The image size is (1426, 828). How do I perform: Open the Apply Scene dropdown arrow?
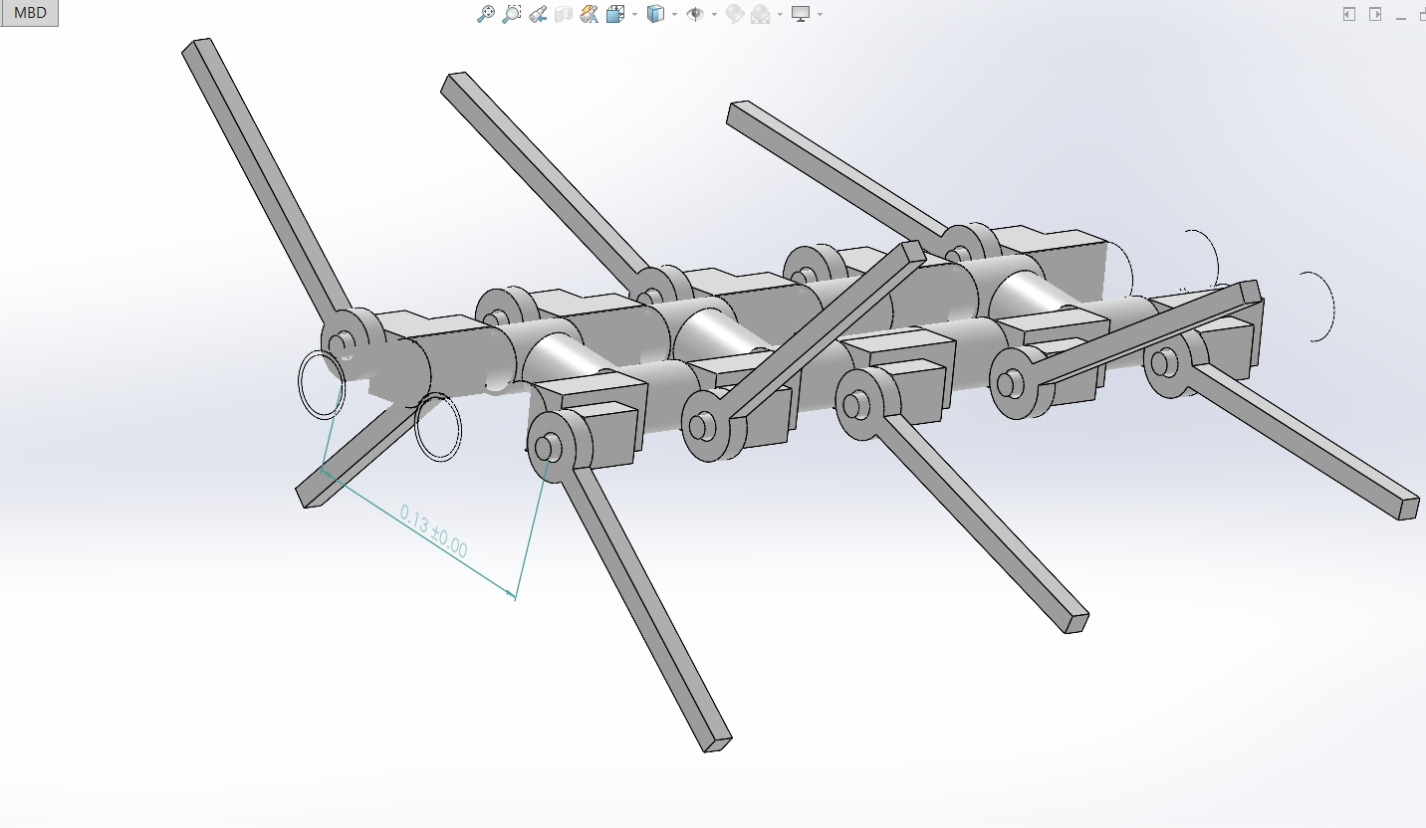[780, 15]
